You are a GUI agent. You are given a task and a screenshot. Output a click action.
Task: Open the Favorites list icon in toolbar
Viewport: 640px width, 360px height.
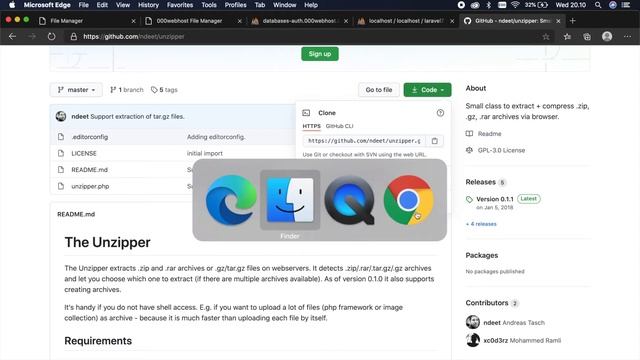tap(567, 37)
